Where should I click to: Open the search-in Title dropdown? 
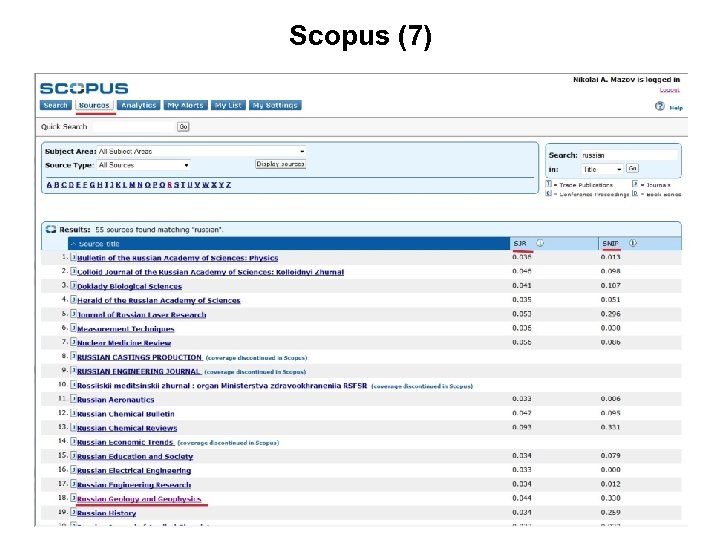pyautogui.click(x=602, y=169)
